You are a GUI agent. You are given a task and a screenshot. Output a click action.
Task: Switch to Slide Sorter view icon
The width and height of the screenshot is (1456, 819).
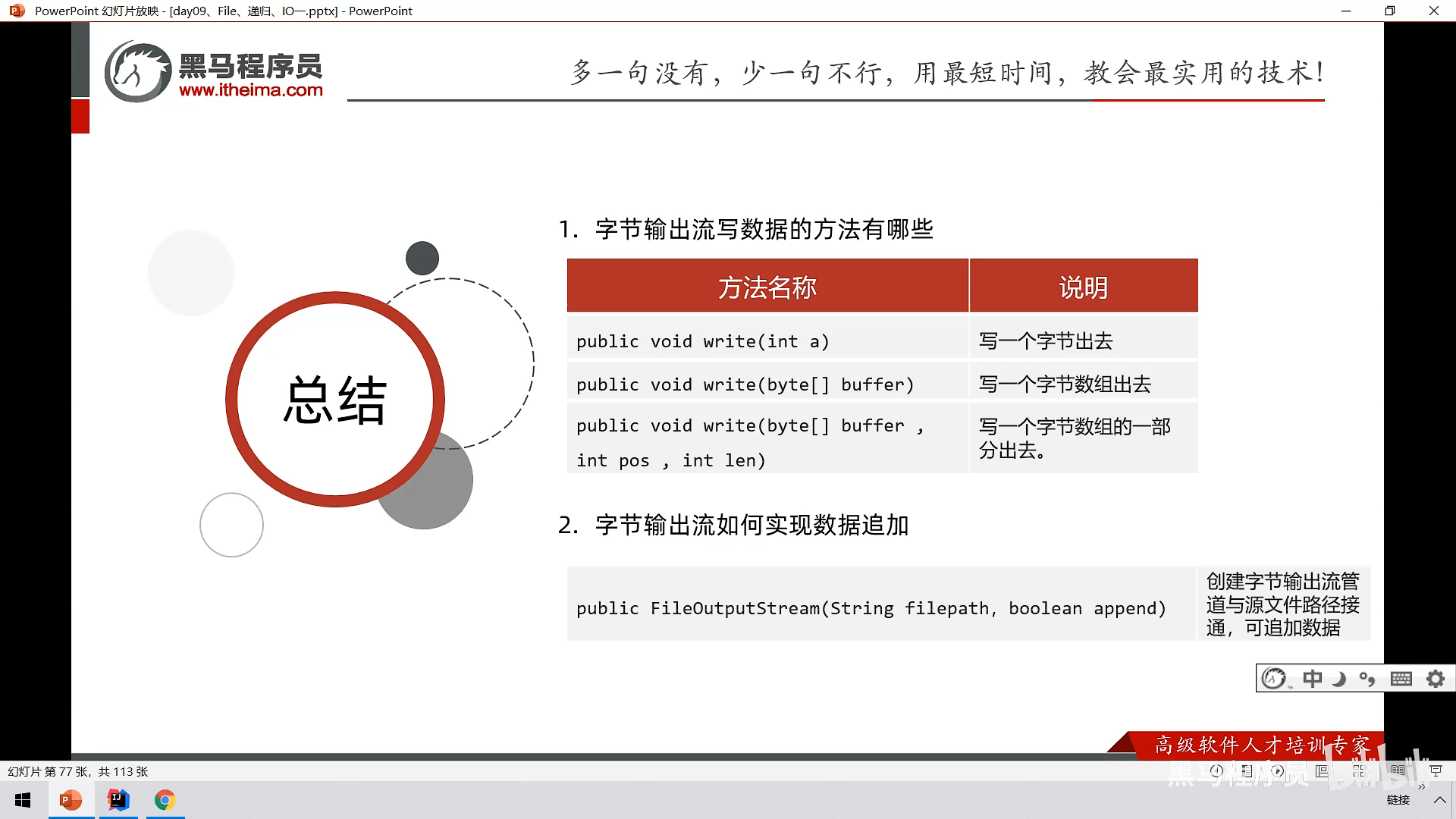coord(1359,770)
